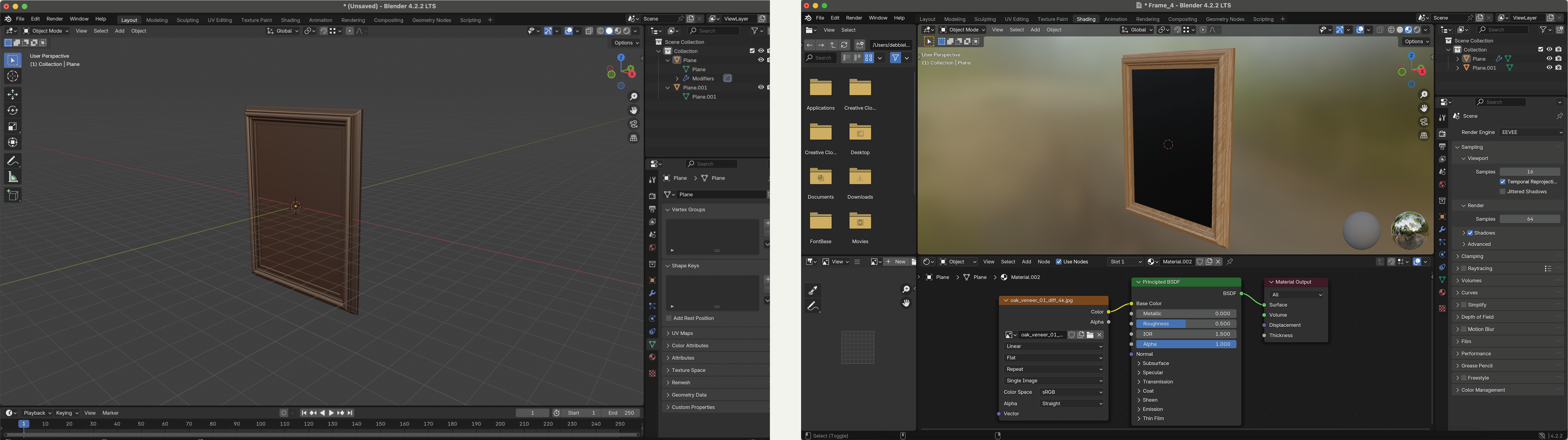Select the Cursor tool in left toolbar
1568x440 pixels.
13,76
